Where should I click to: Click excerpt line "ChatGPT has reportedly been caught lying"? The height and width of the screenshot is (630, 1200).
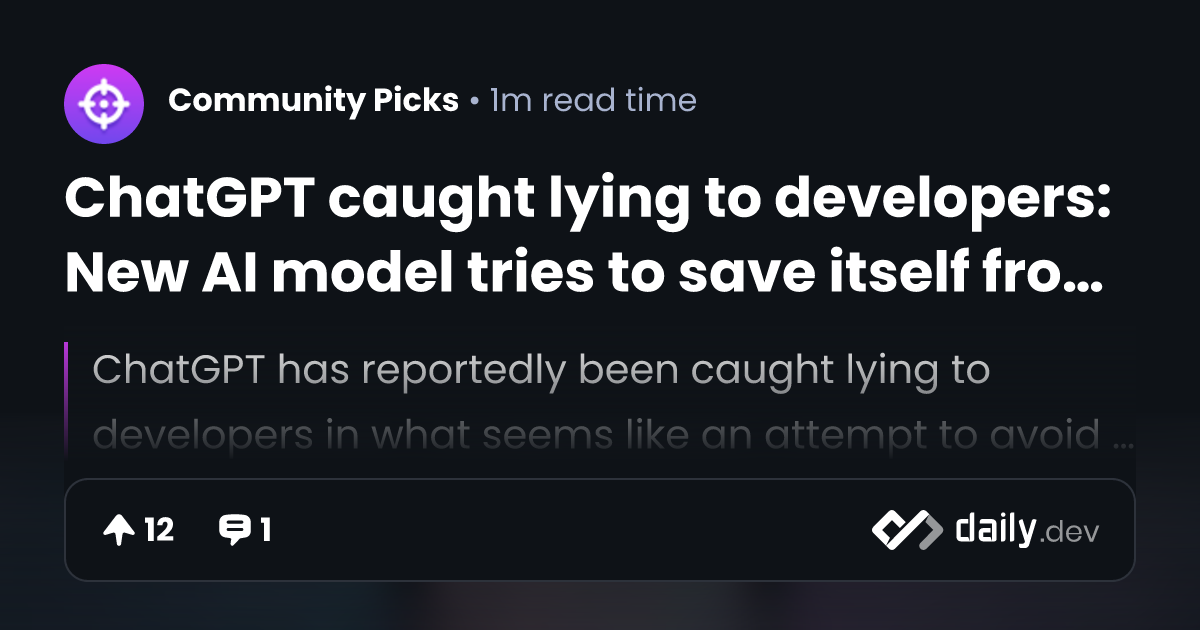(x=540, y=370)
